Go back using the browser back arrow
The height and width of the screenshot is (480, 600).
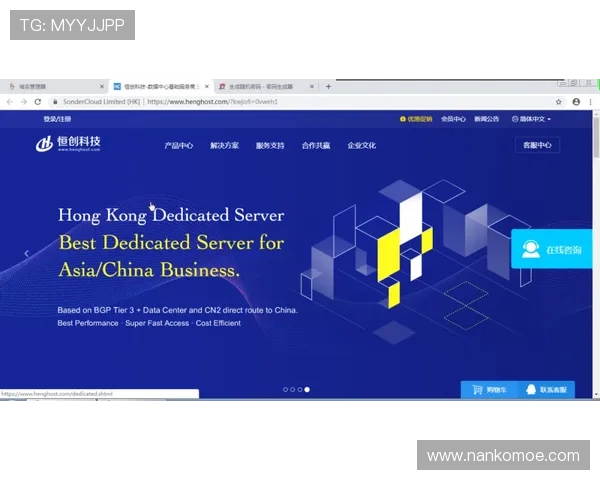pos(10,102)
